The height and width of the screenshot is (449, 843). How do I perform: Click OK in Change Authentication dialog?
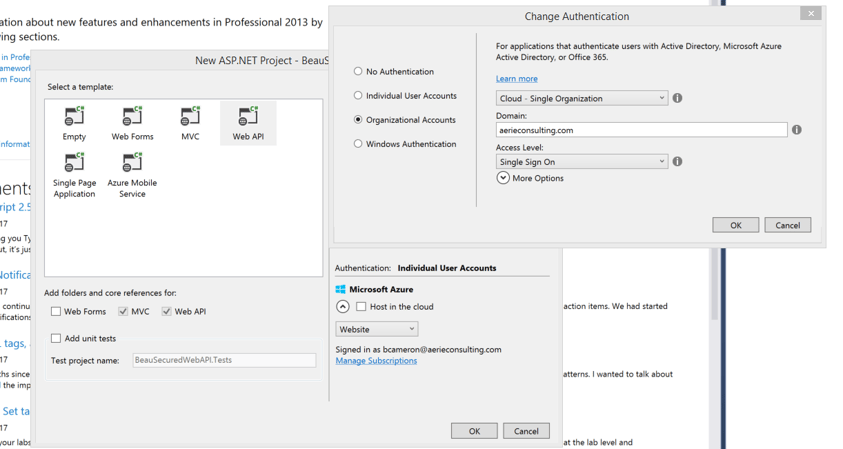(735, 225)
